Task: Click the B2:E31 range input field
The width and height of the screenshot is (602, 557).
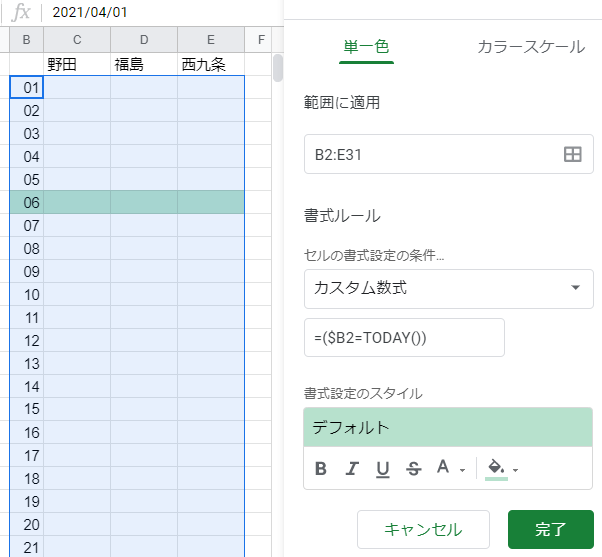Action: pos(448,154)
